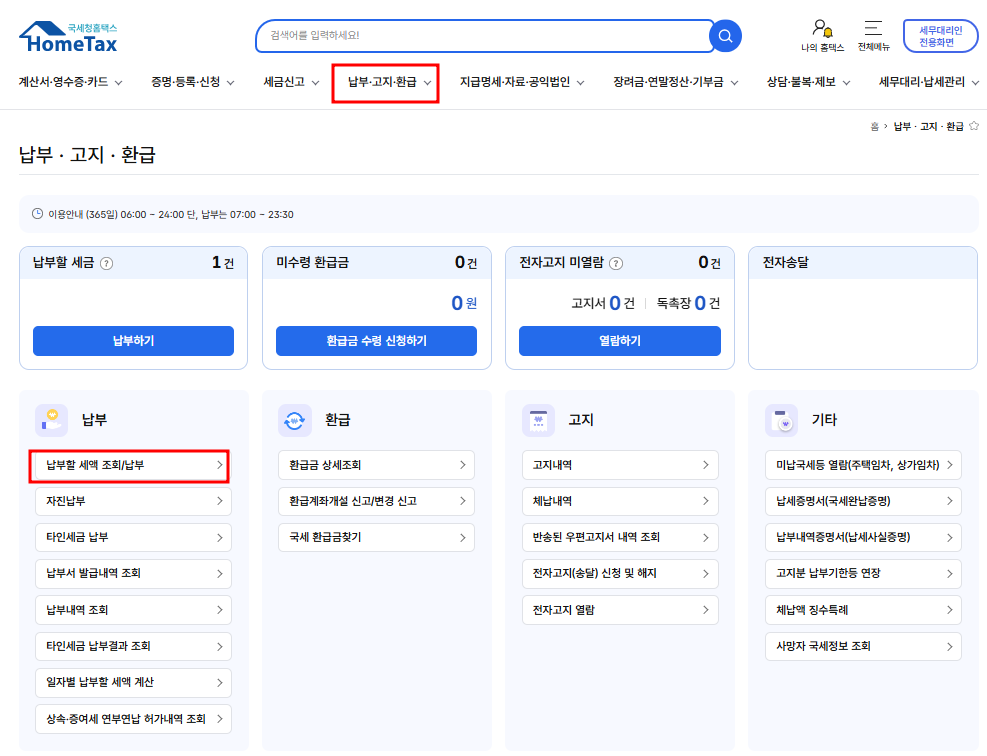Click the 환급 section refresh icon
987x756 pixels.
coord(295,421)
